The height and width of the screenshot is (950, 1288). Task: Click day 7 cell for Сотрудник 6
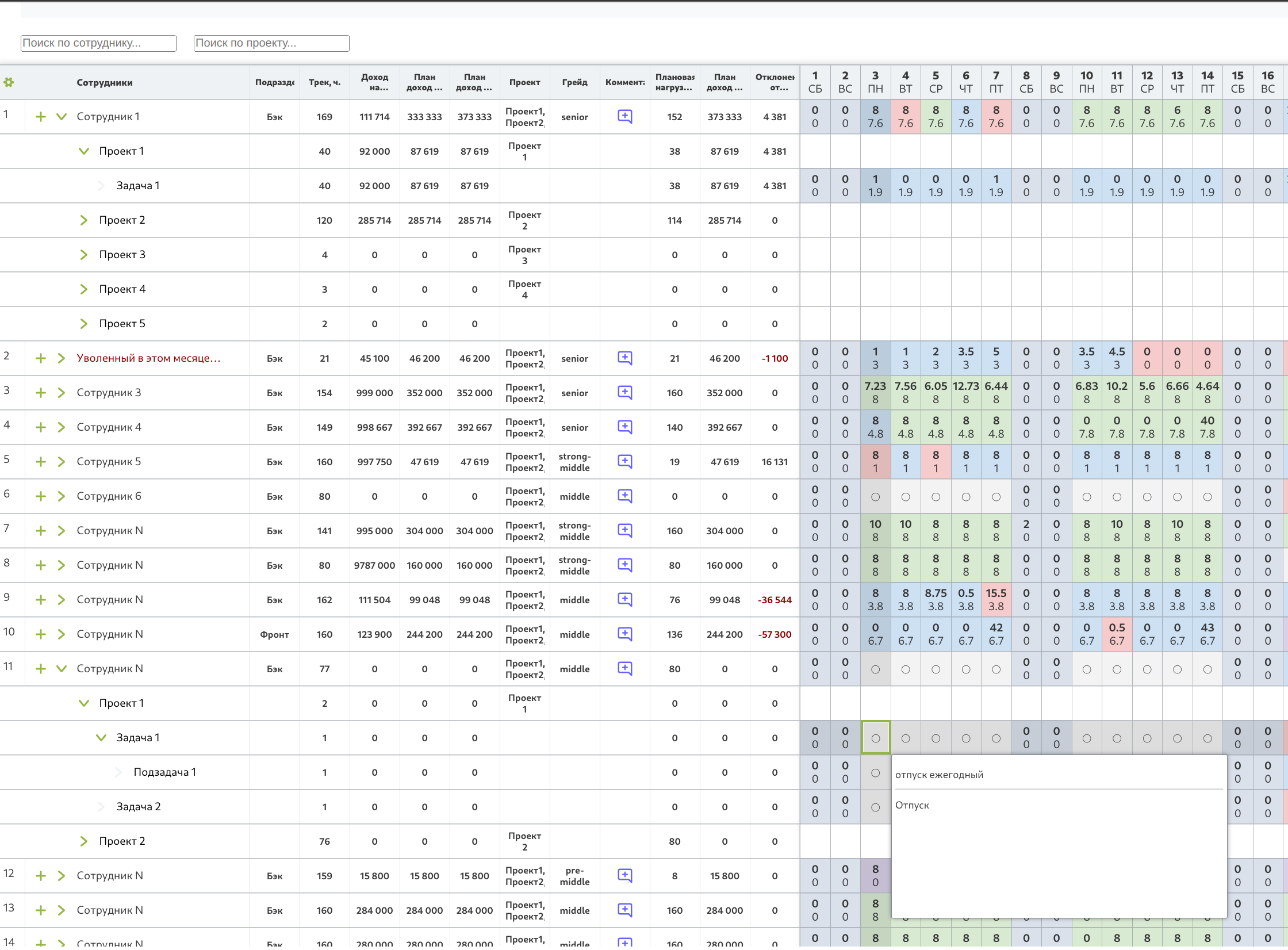[996, 496]
